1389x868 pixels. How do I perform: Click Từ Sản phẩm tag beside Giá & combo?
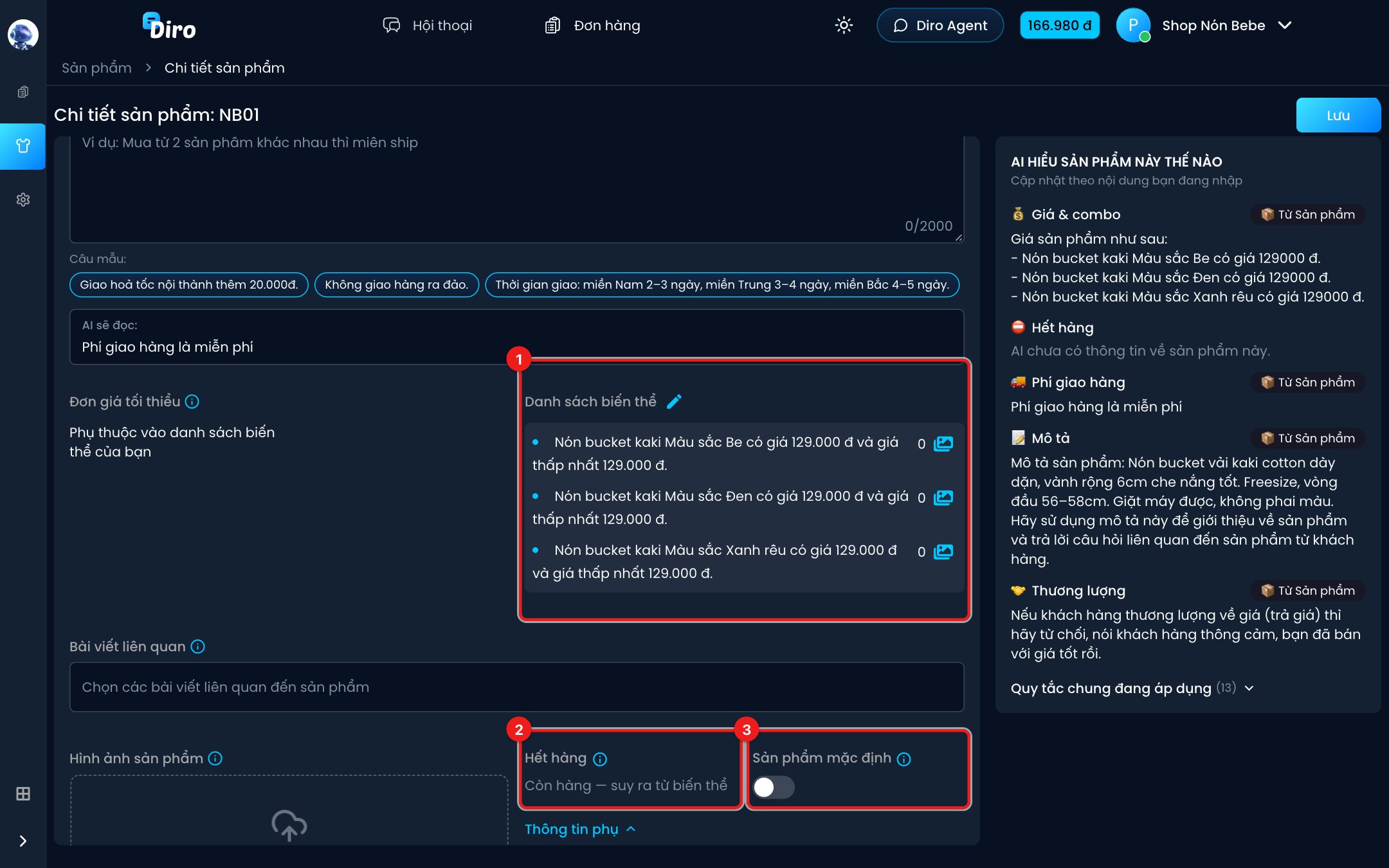coord(1307,214)
